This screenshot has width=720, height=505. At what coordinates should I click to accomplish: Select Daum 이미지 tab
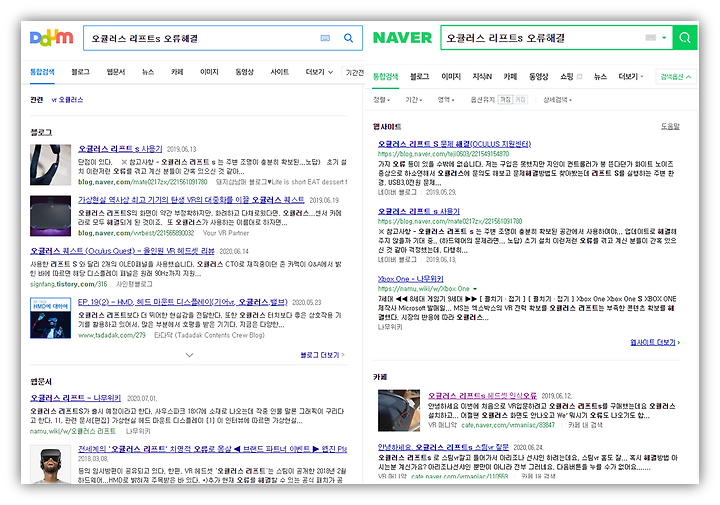coord(209,72)
